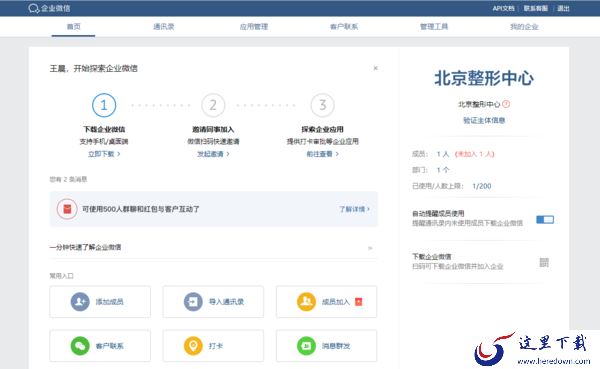
Task: Click the 未加入 1 人 red text
Action: [x=474, y=154]
